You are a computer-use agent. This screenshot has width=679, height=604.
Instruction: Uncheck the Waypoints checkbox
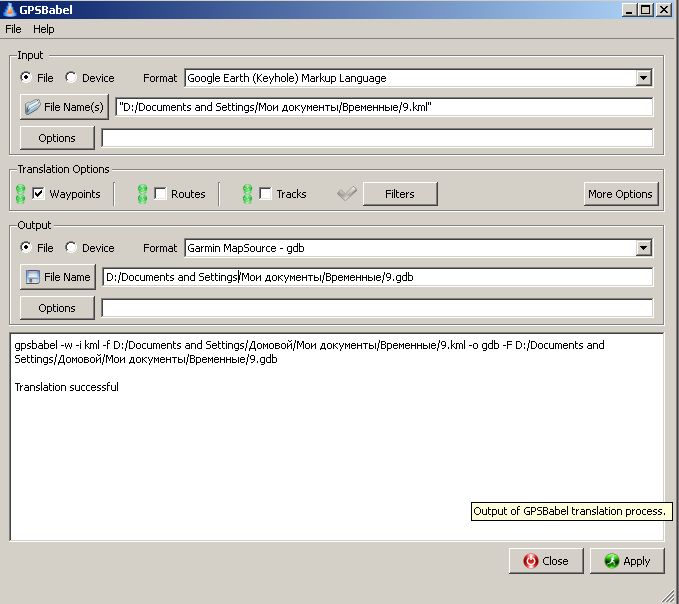point(38,194)
